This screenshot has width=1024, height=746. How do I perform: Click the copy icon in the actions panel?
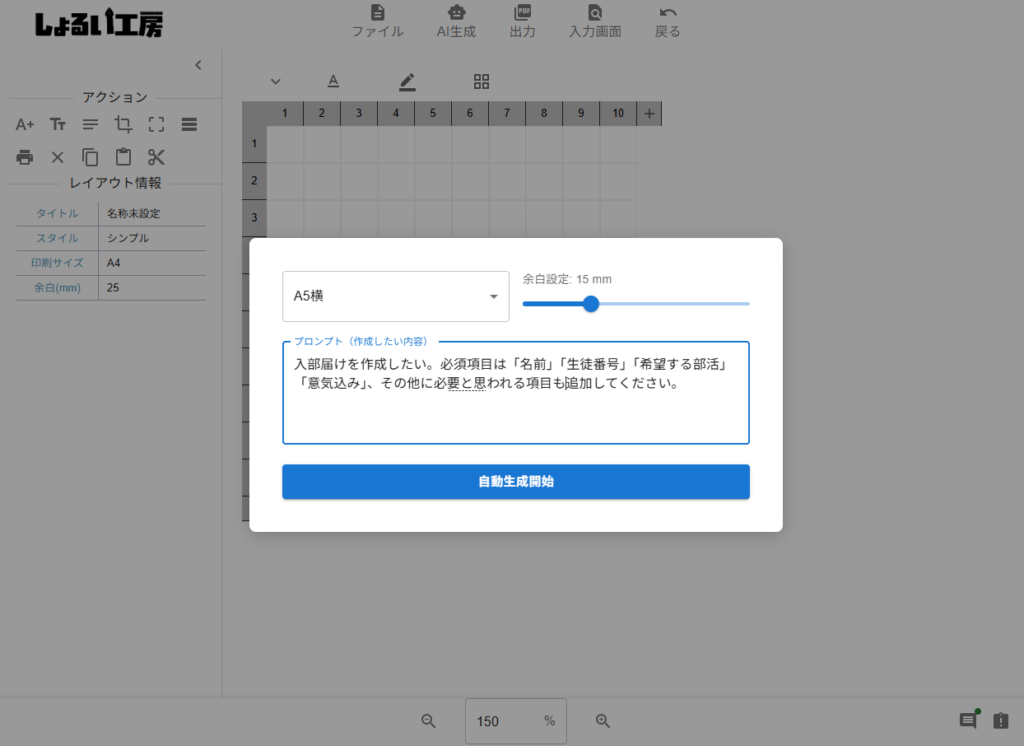pyautogui.click(x=90, y=157)
